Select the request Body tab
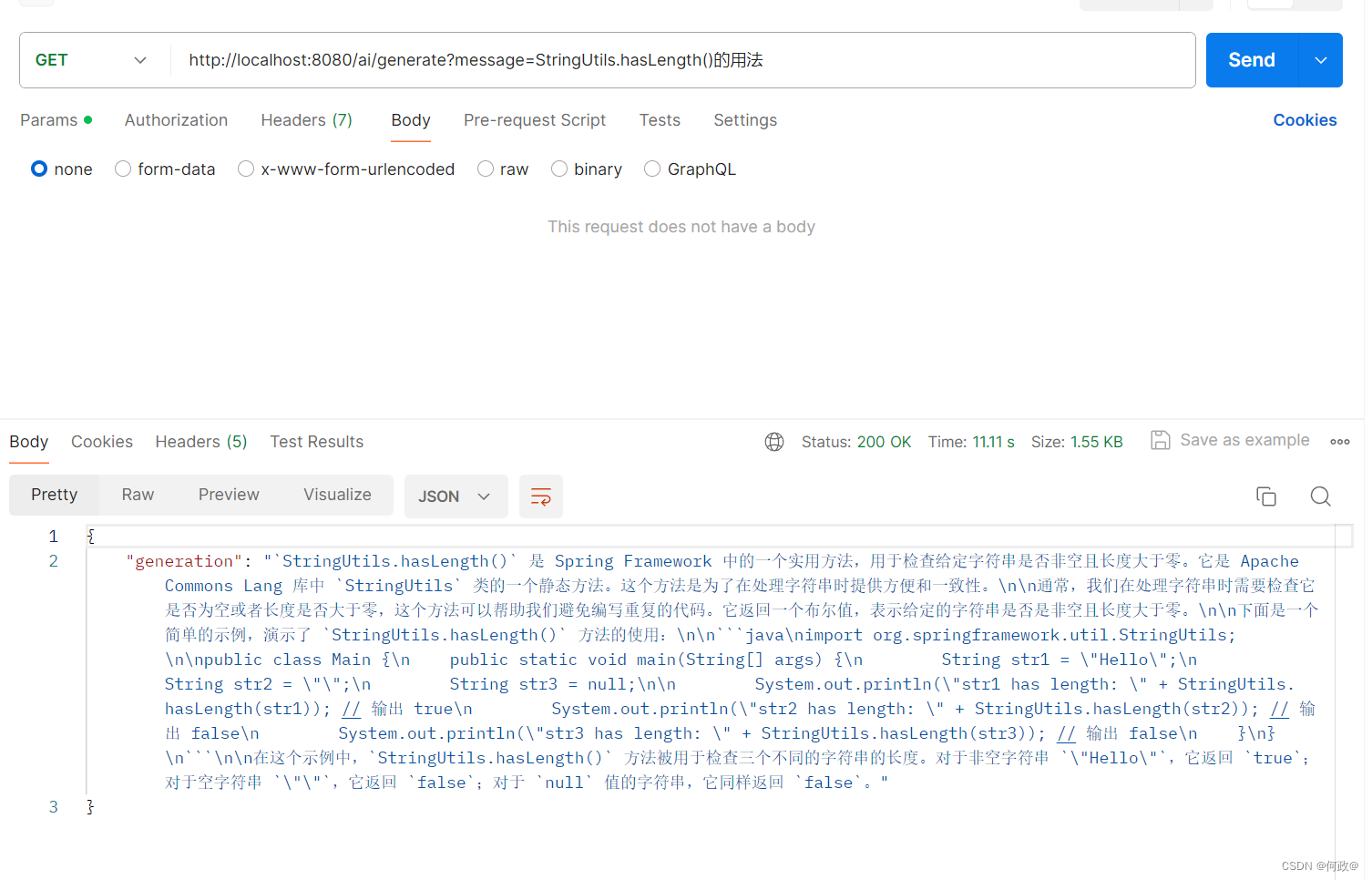The image size is (1372, 880). 411,120
